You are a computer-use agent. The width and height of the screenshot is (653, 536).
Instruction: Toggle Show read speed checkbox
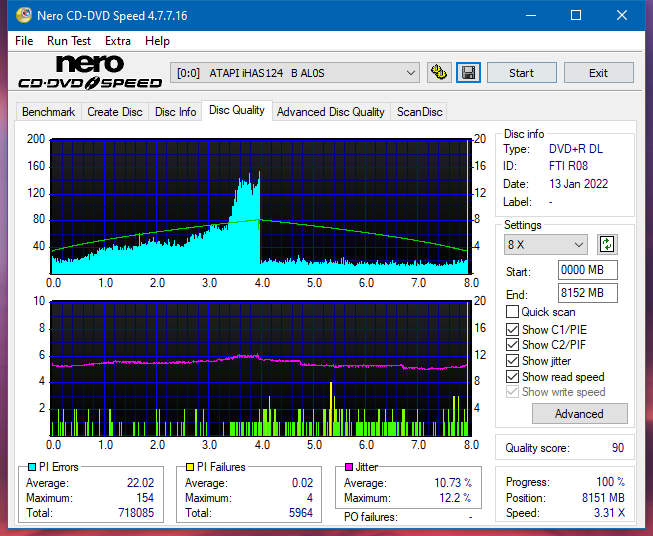point(512,376)
